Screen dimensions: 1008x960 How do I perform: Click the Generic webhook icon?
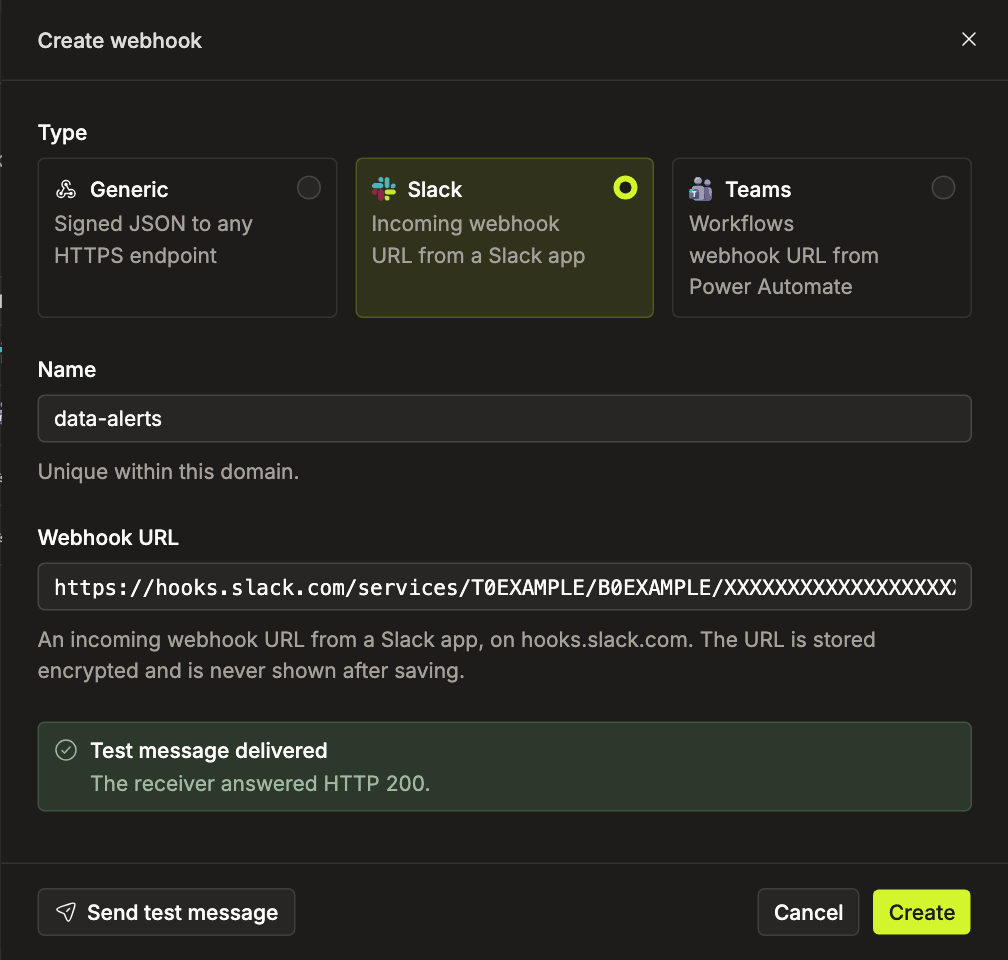pos(66,189)
